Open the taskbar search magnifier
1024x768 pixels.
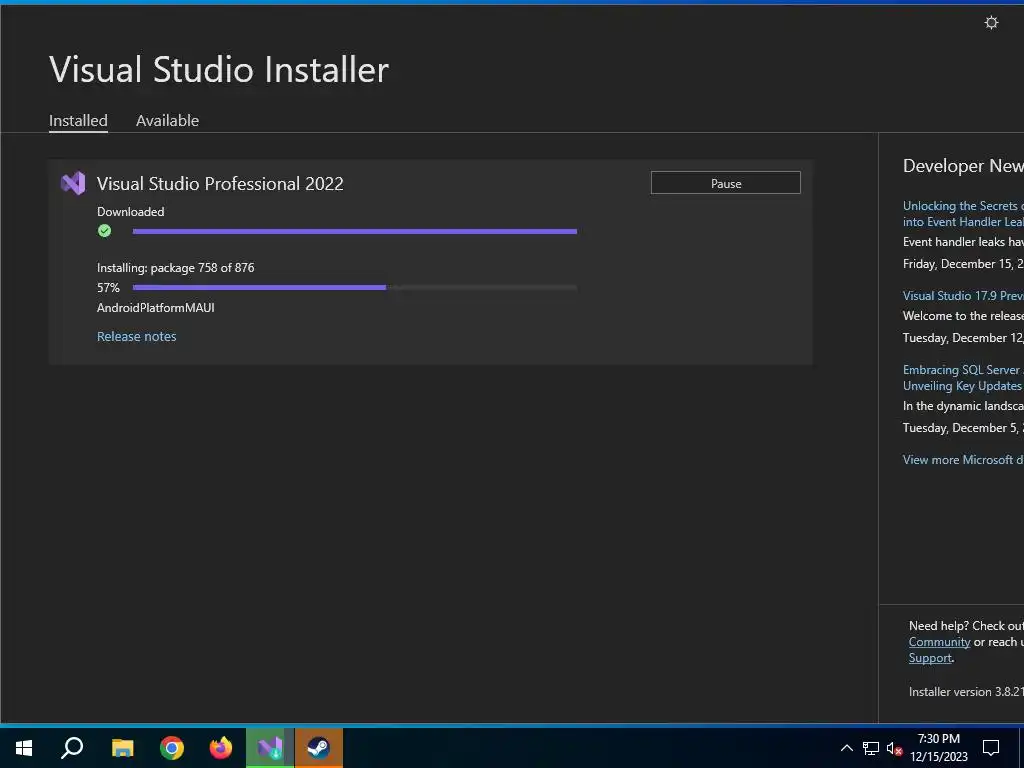pos(72,748)
